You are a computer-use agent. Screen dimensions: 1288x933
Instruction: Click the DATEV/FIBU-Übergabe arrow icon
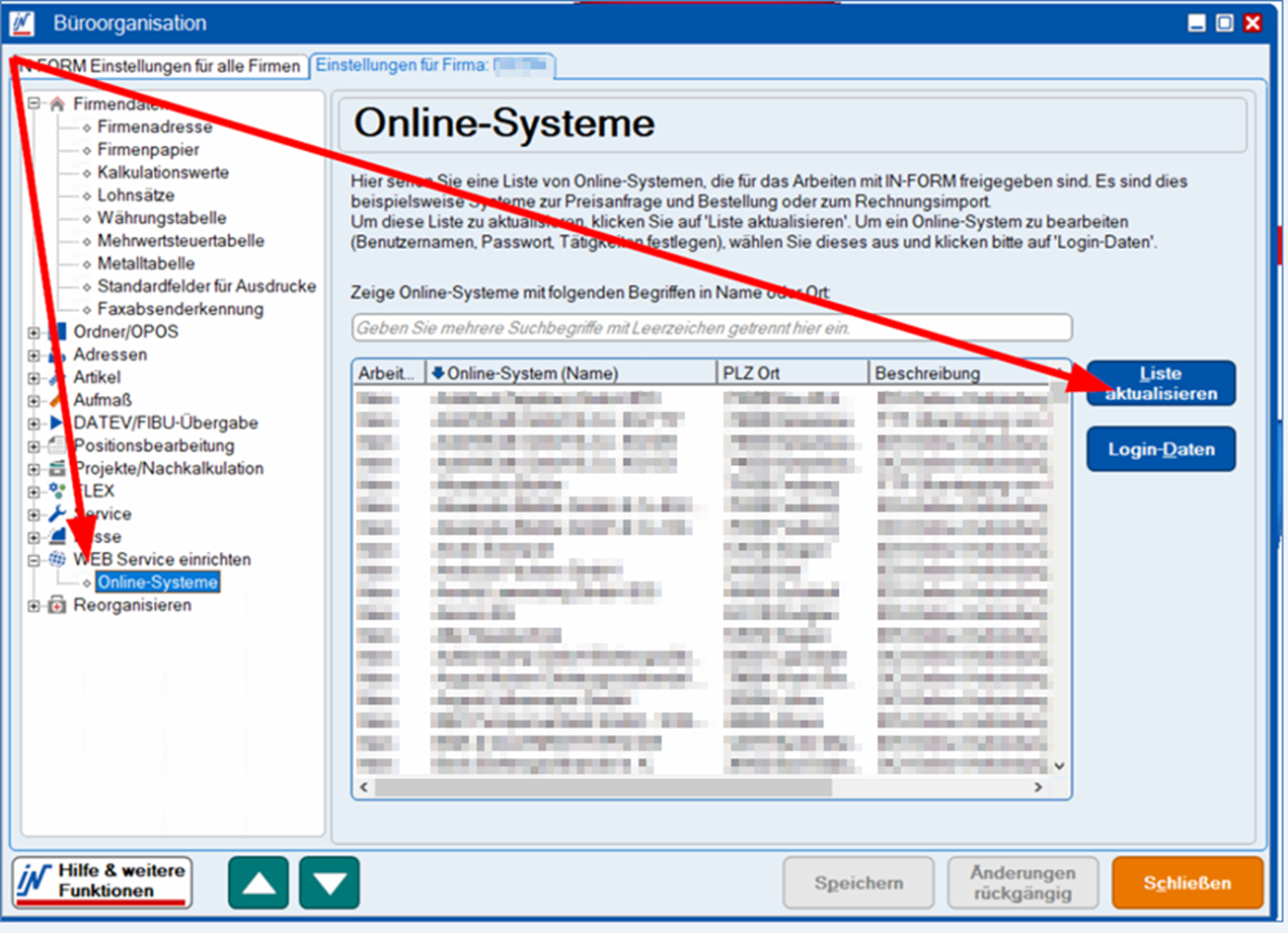(x=57, y=423)
